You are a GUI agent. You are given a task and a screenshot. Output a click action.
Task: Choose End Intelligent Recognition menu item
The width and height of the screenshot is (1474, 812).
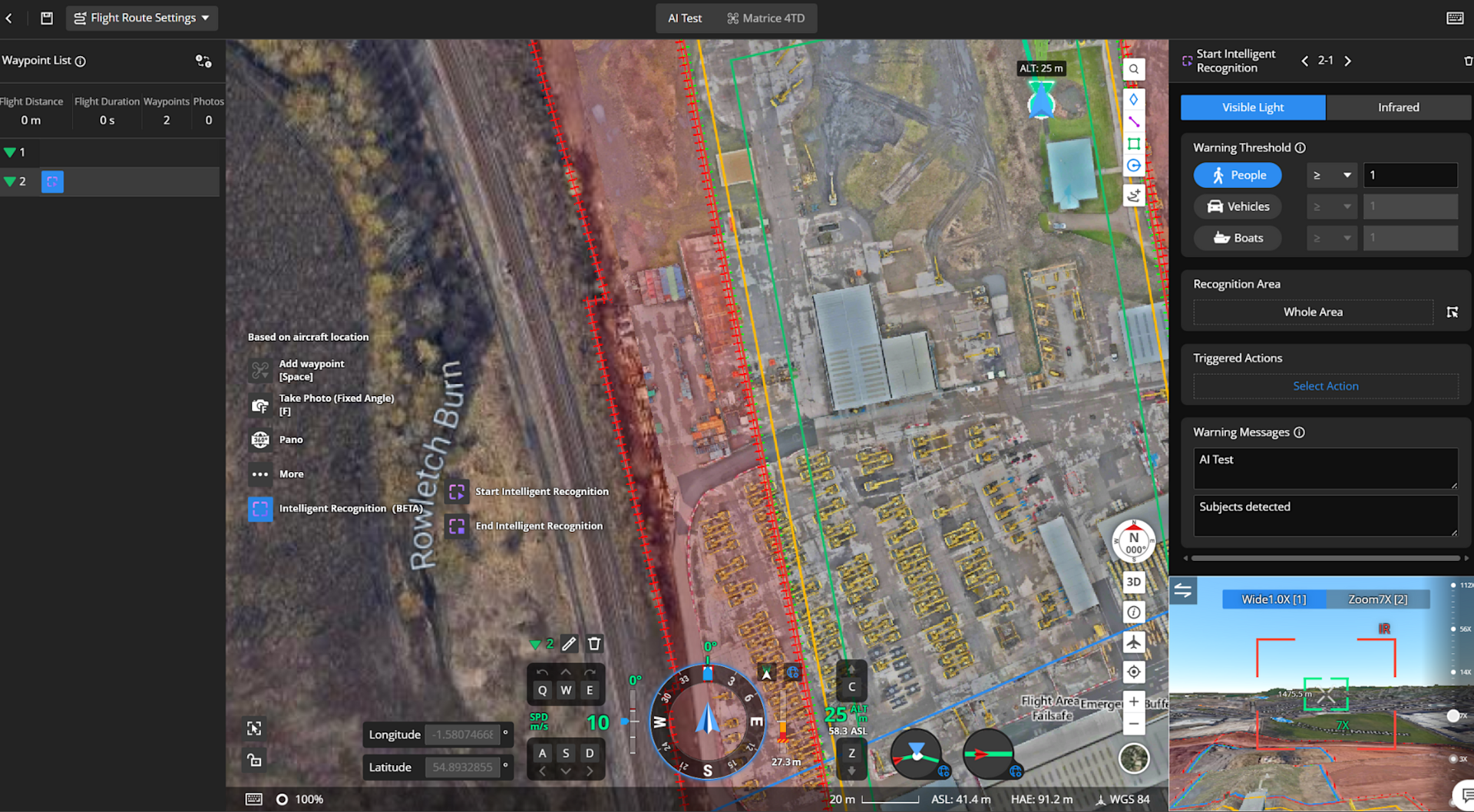[x=526, y=526]
